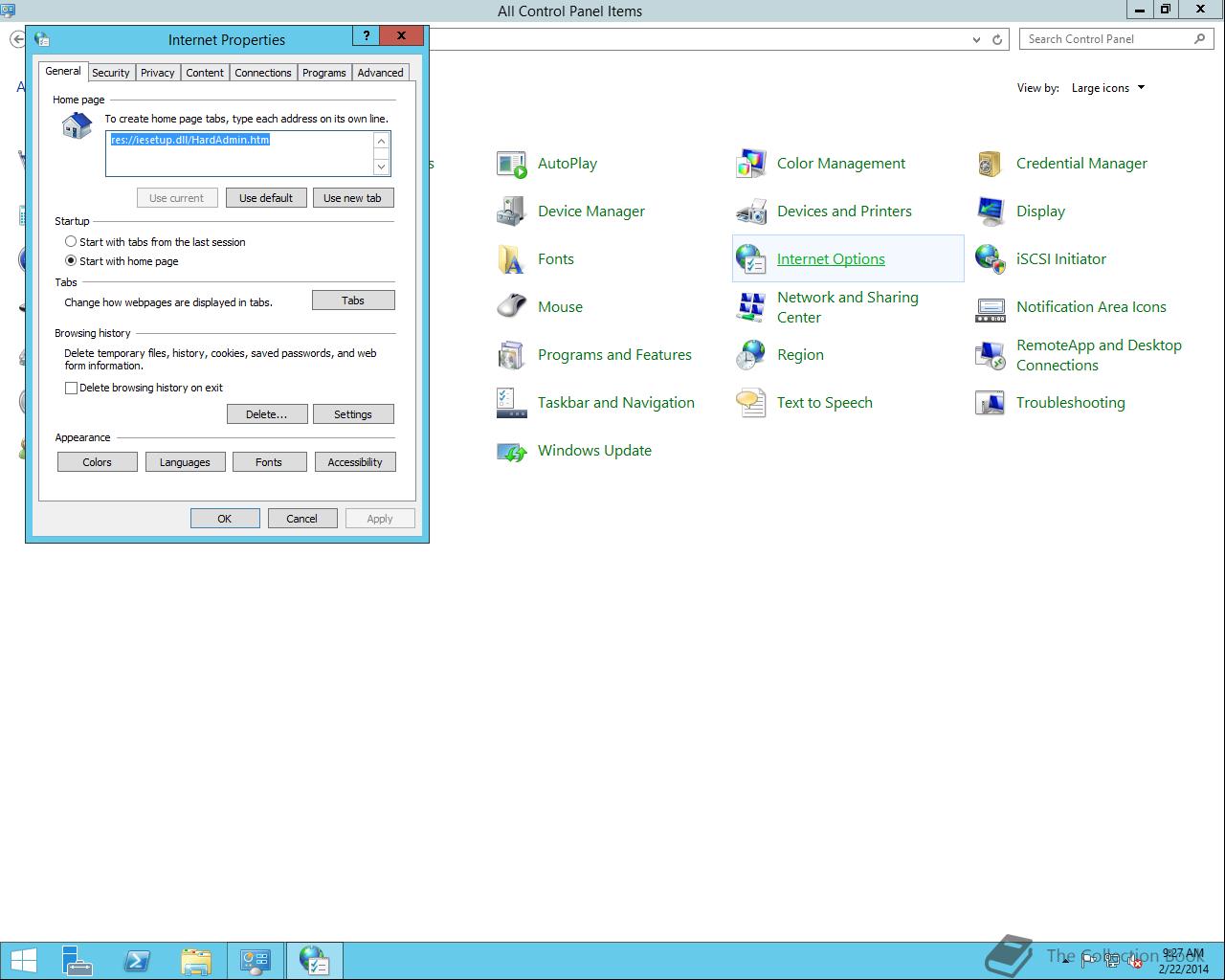Open the Credential Manager icon

coord(991,164)
